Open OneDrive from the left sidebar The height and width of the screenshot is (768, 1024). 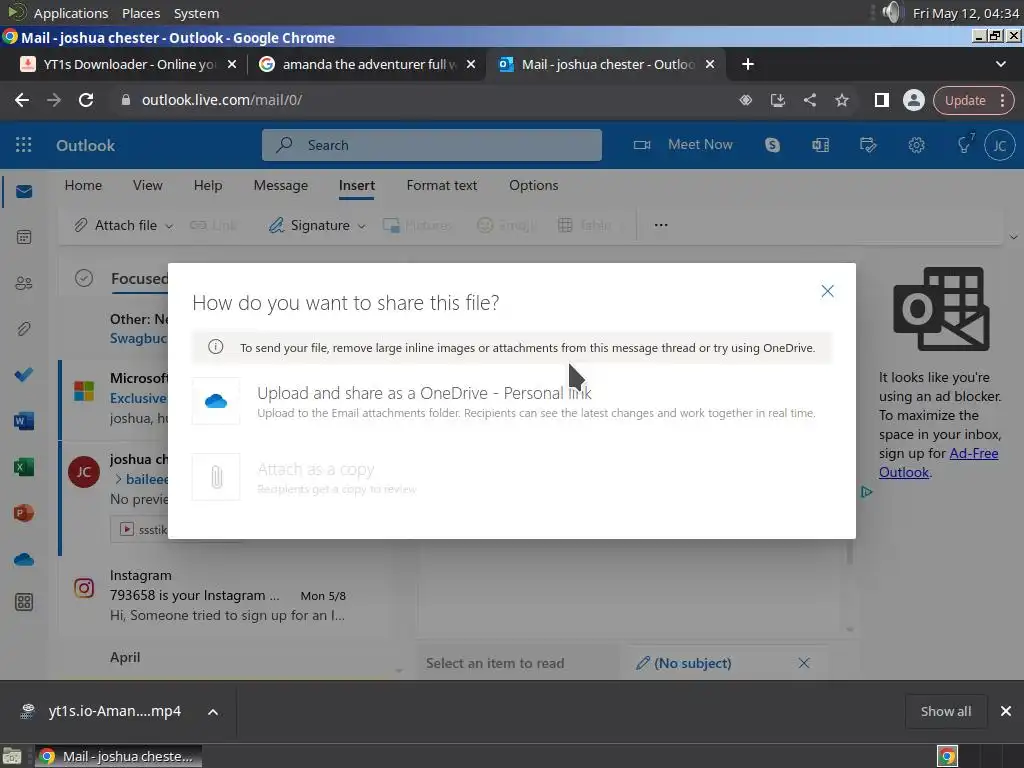(24, 560)
